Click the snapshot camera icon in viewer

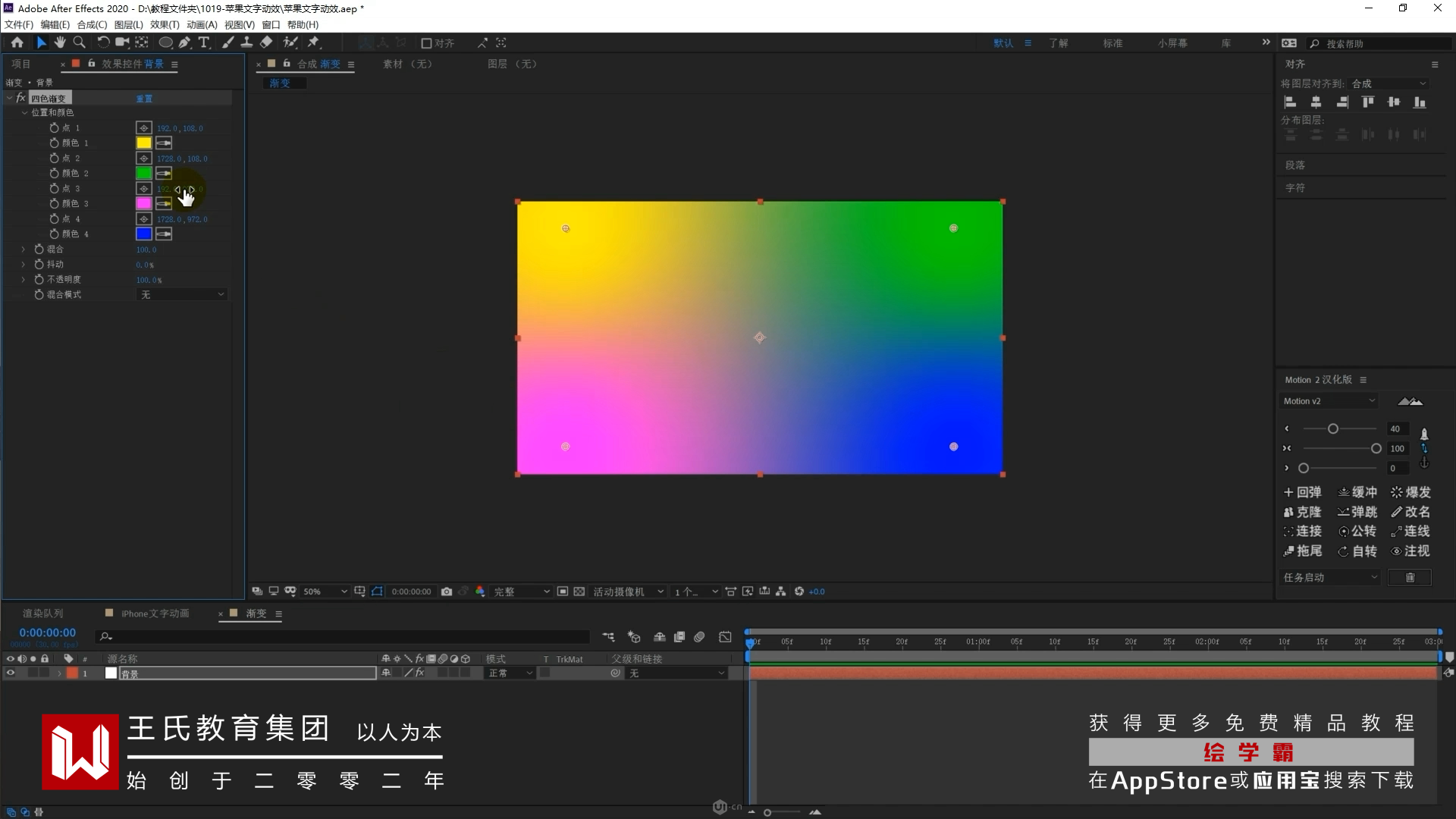pos(447,591)
